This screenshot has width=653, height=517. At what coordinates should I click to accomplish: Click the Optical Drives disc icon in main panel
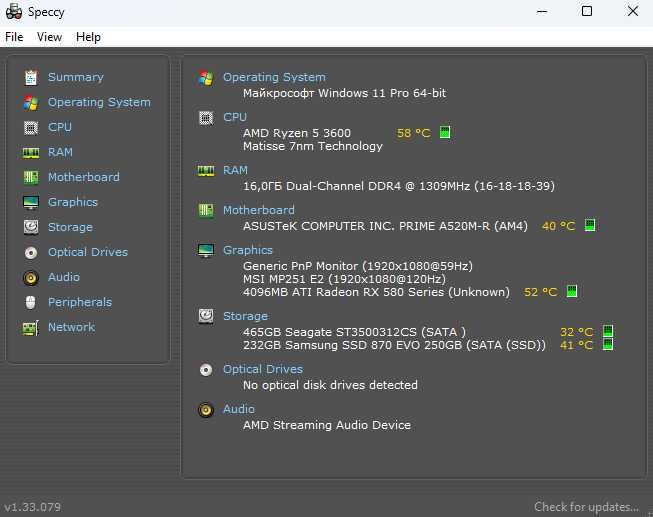pos(206,370)
